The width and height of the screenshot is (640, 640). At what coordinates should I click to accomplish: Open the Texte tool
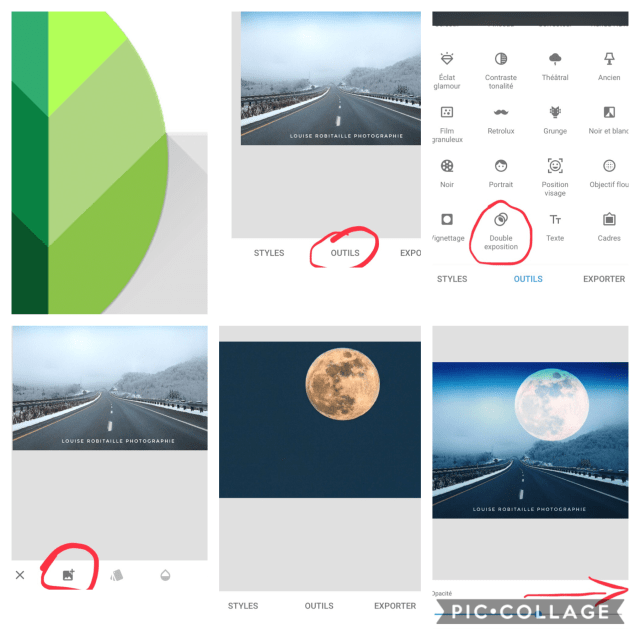click(555, 227)
